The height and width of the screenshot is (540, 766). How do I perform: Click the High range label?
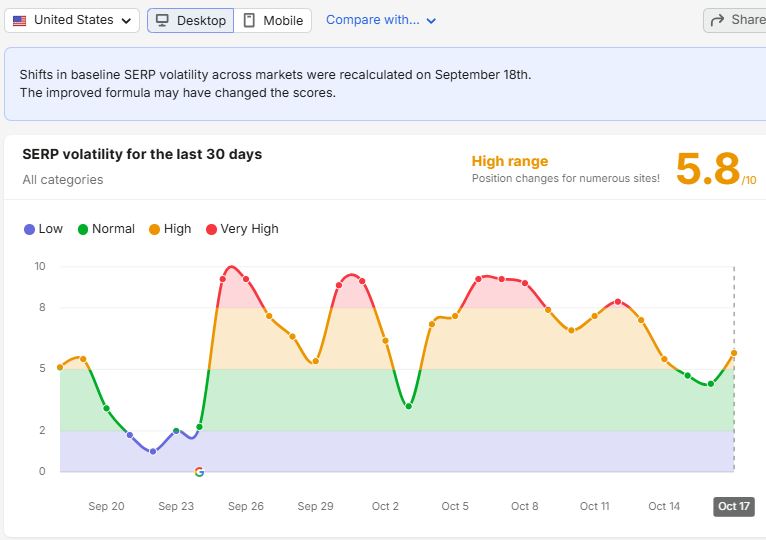(x=510, y=161)
